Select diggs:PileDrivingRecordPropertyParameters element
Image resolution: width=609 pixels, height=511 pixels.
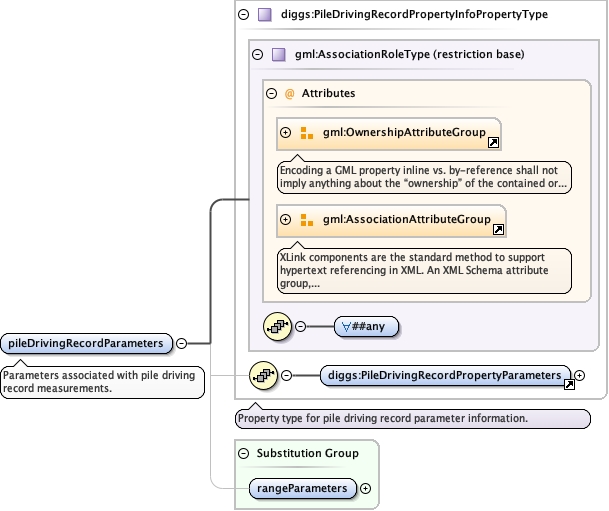pyautogui.click(x=440, y=375)
